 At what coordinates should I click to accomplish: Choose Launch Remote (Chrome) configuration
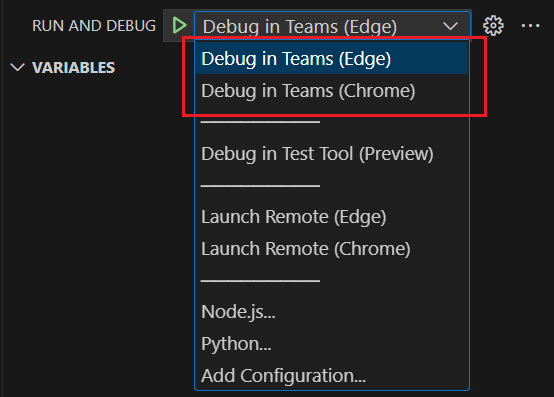tap(332, 249)
